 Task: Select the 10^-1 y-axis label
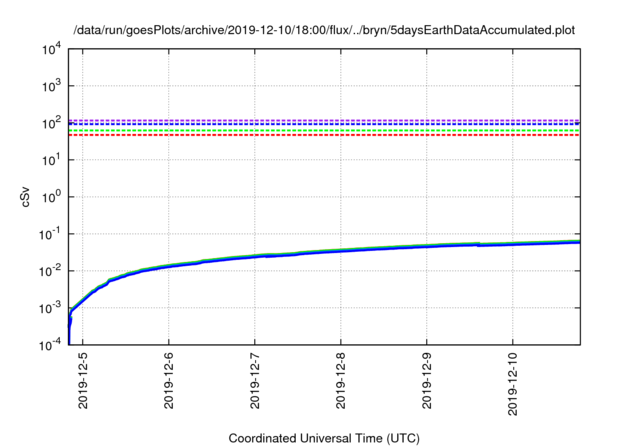tap(50, 234)
